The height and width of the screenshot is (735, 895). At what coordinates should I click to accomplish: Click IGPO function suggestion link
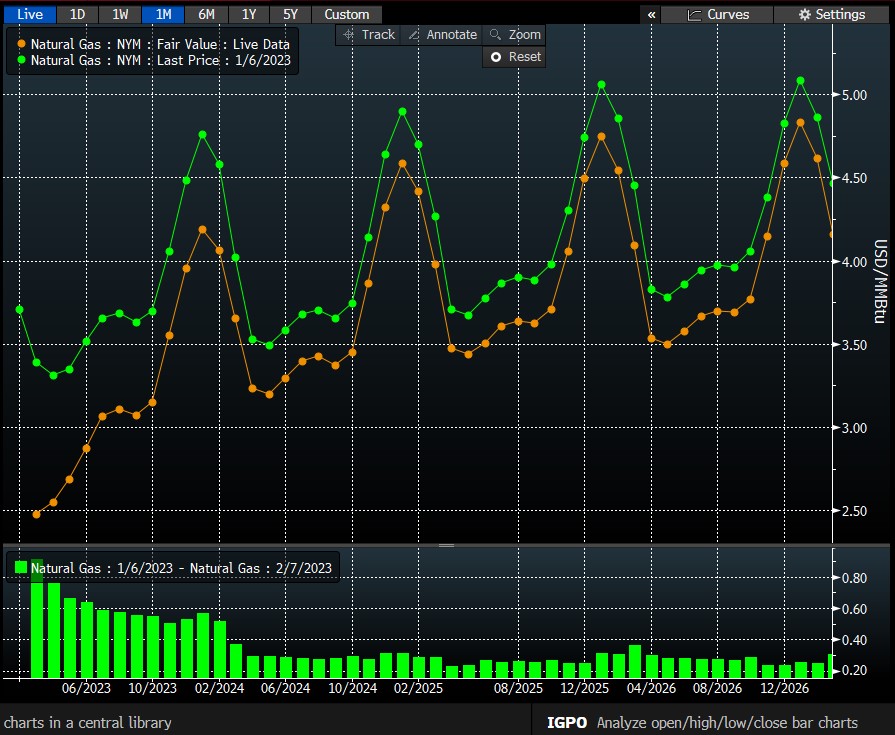coord(568,722)
